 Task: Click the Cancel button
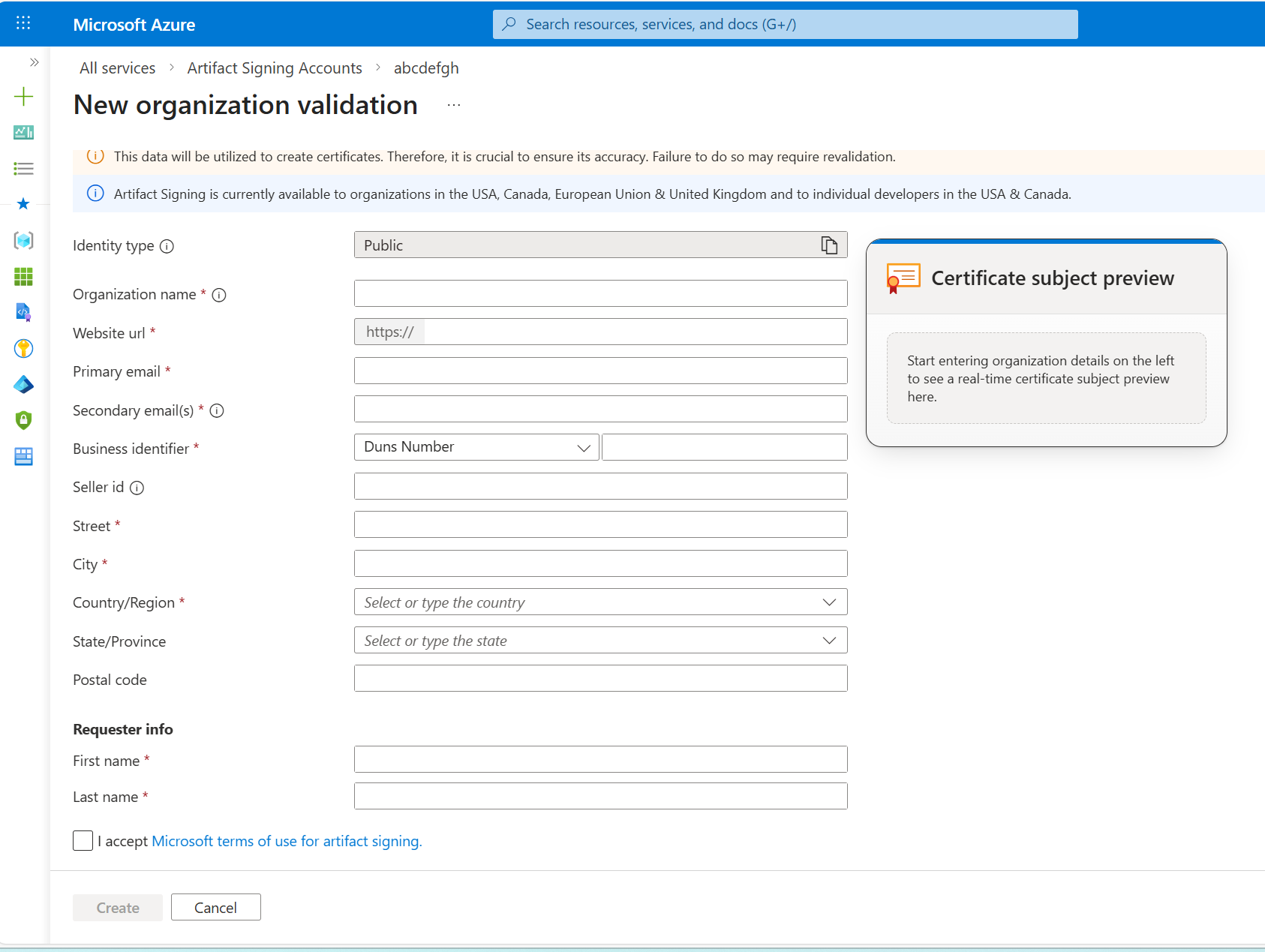pos(215,908)
